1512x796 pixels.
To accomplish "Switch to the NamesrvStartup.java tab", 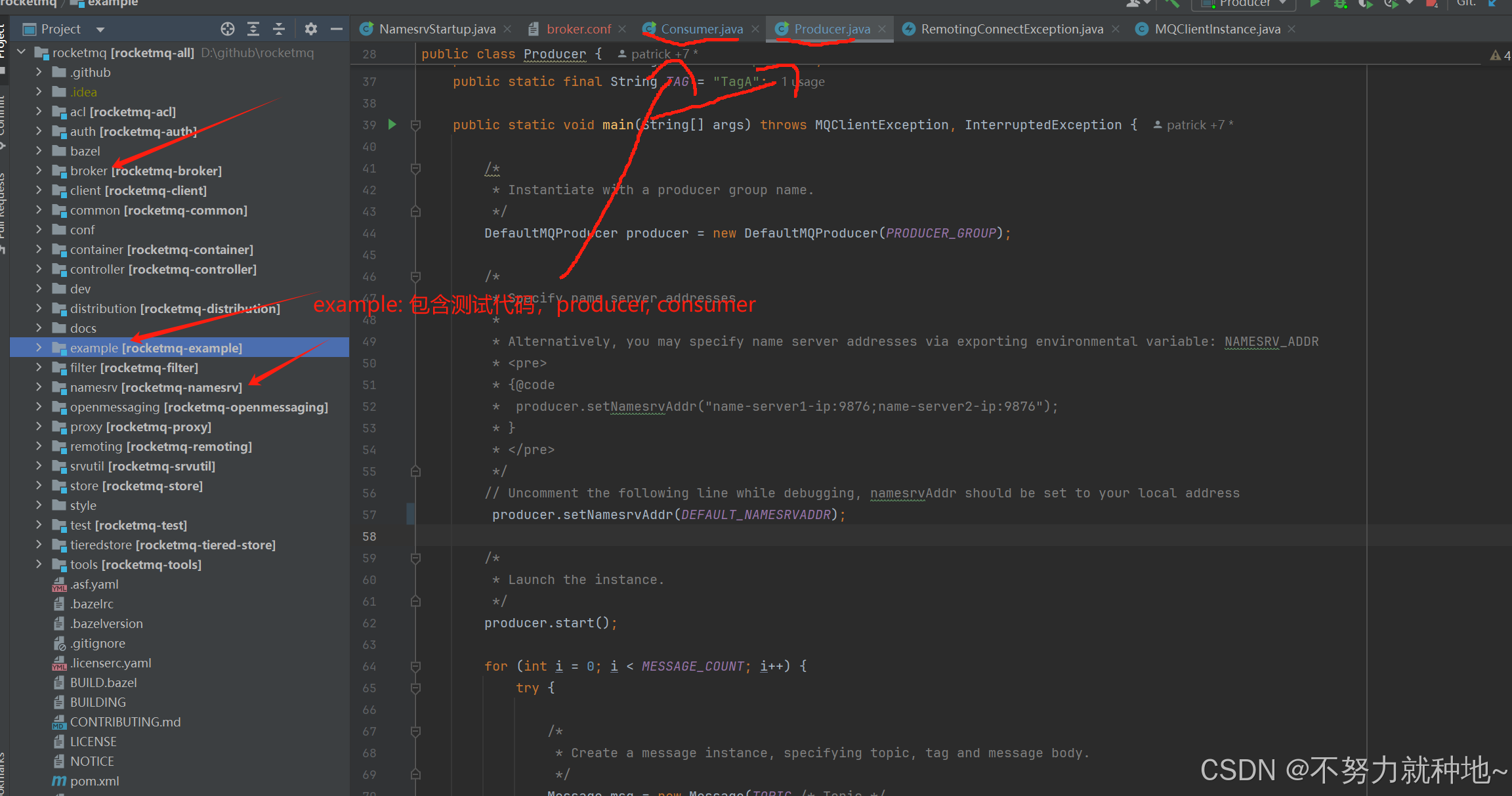I will coord(436,29).
